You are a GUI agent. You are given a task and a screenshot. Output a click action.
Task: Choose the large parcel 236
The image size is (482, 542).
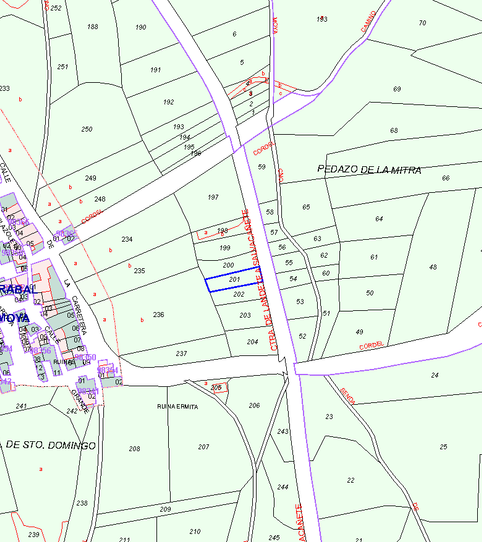click(158, 315)
